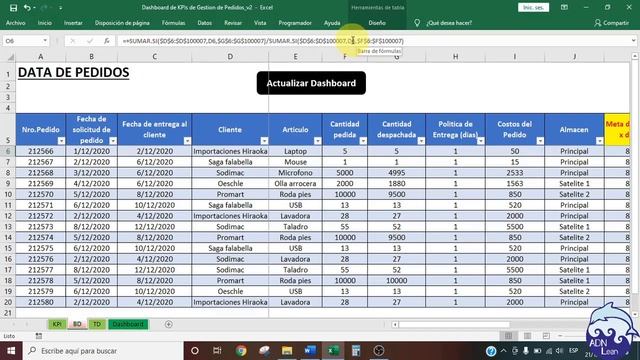Open the Cantidad despachada filter dropdown
Screen dimensions: 640x360
pos(421,141)
